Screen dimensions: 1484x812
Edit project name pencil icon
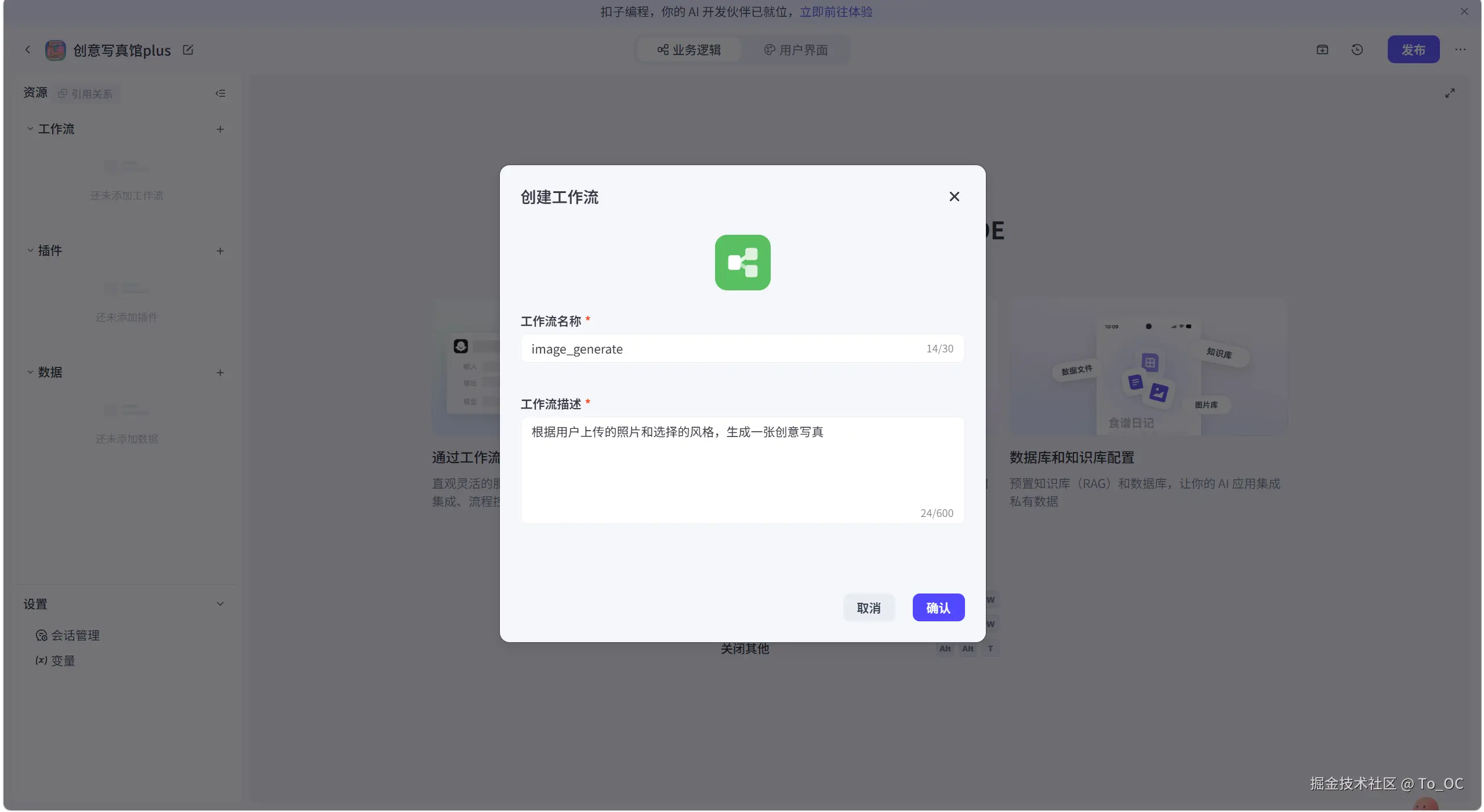[x=188, y=50]
